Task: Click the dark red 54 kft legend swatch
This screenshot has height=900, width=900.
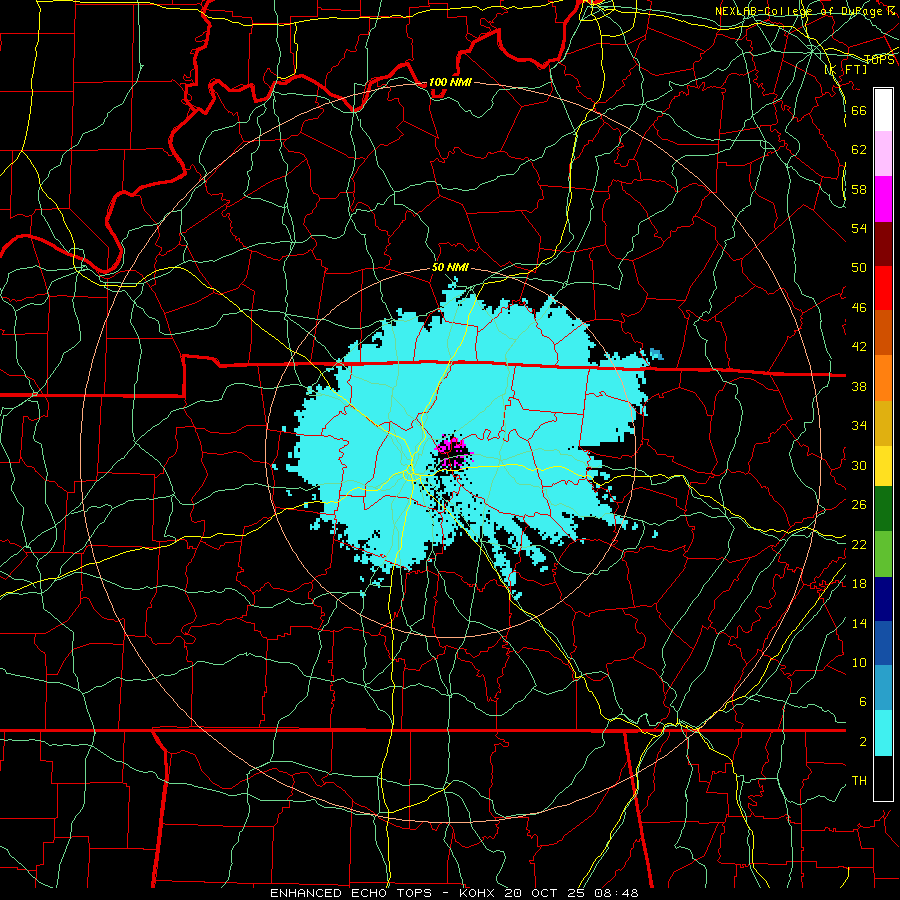Action: tap(883, 243)
